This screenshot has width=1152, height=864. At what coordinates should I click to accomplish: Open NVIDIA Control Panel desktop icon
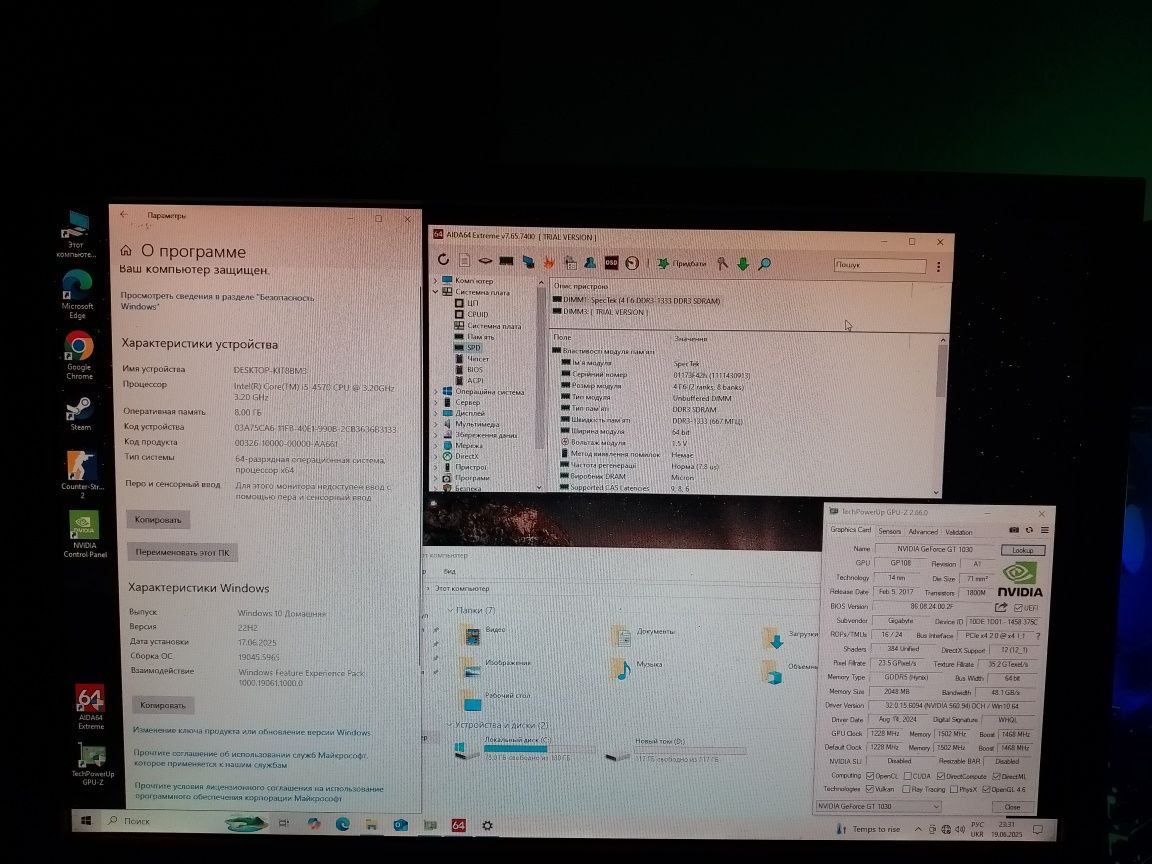pyautogui.click(x=84, y=534)
